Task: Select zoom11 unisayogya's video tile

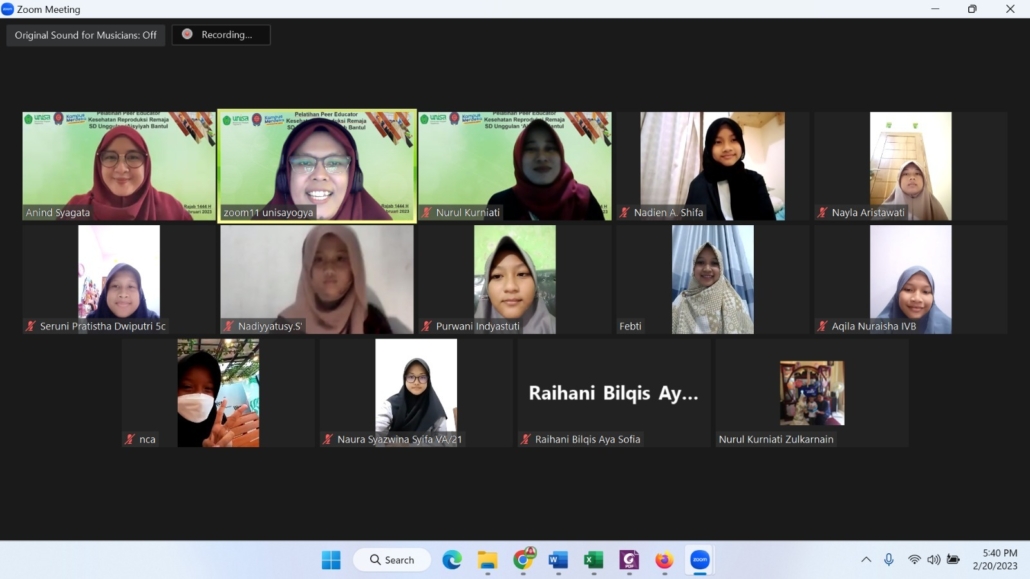Action: click(x=317, y=165)
